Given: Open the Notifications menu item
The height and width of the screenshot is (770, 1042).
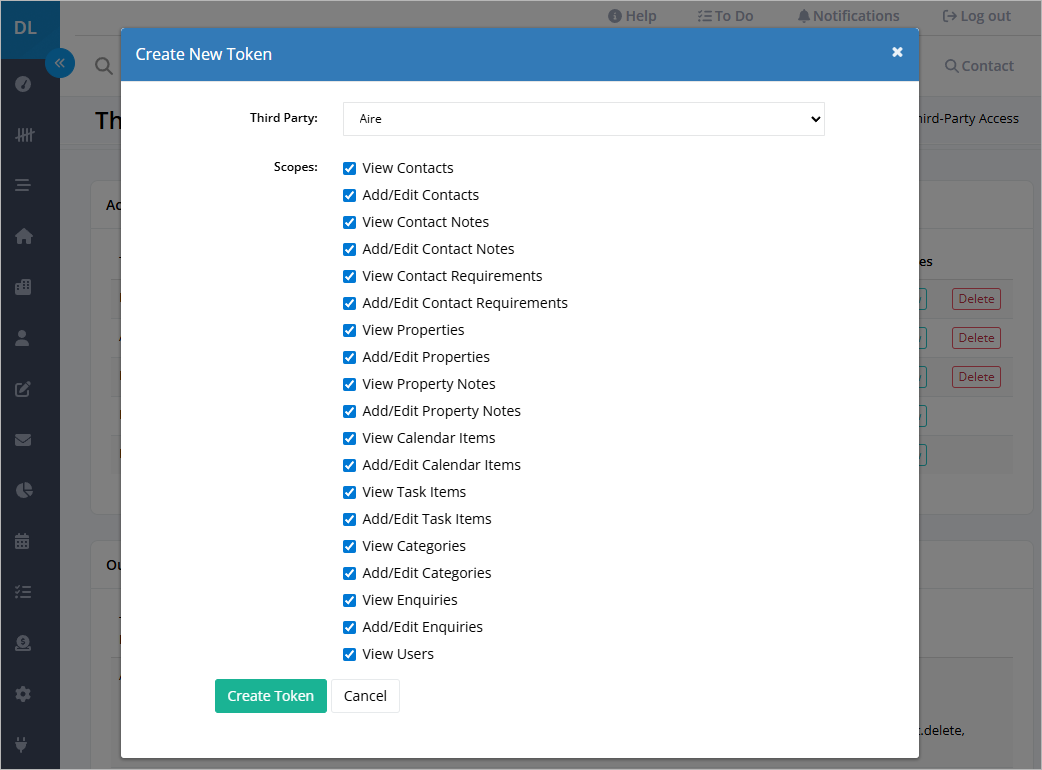Looking at the screenshot, I should [x=849, y=16].
